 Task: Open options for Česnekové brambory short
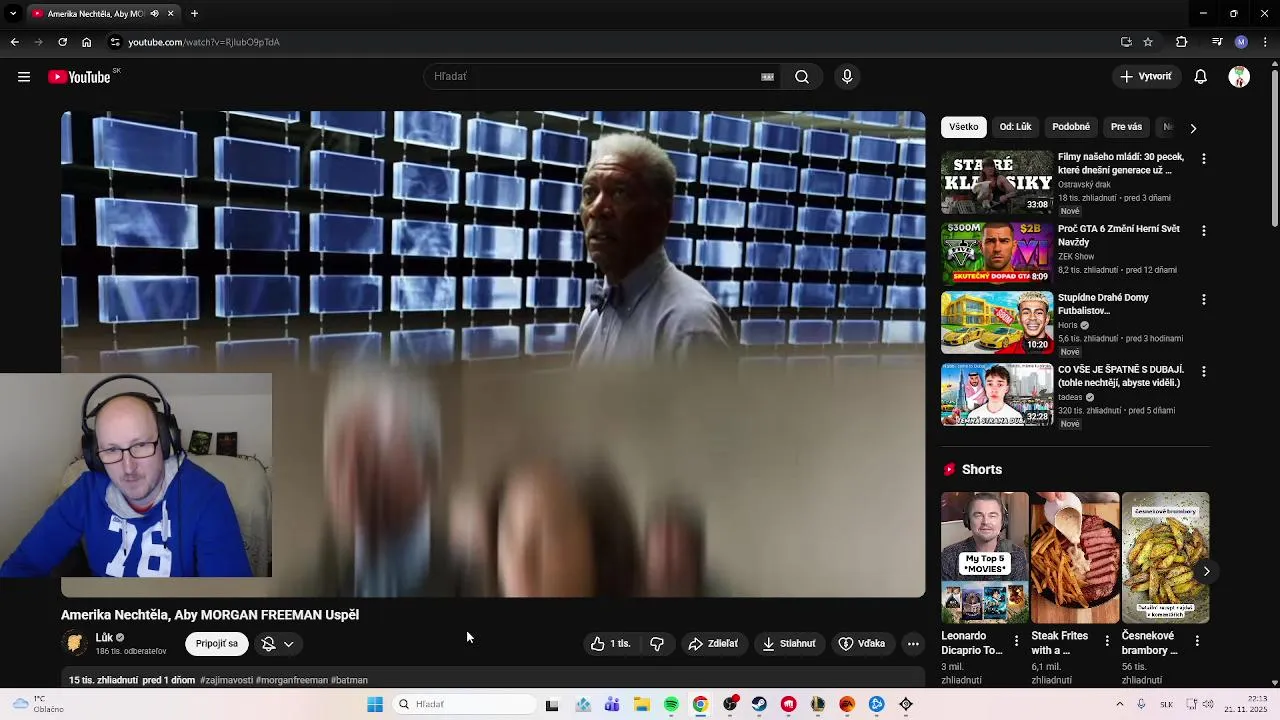1197,640
